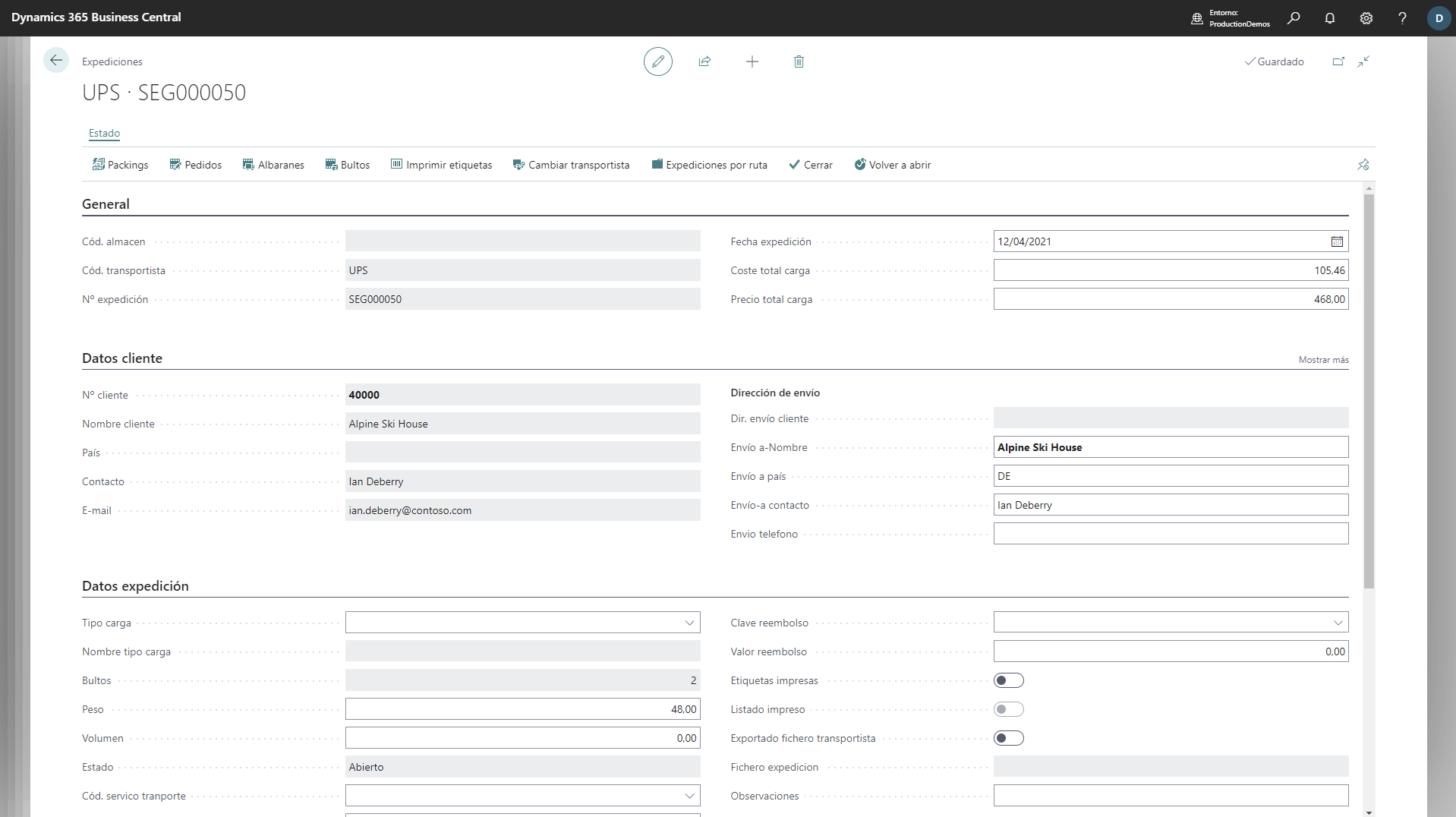Open Bultos action

347,165
